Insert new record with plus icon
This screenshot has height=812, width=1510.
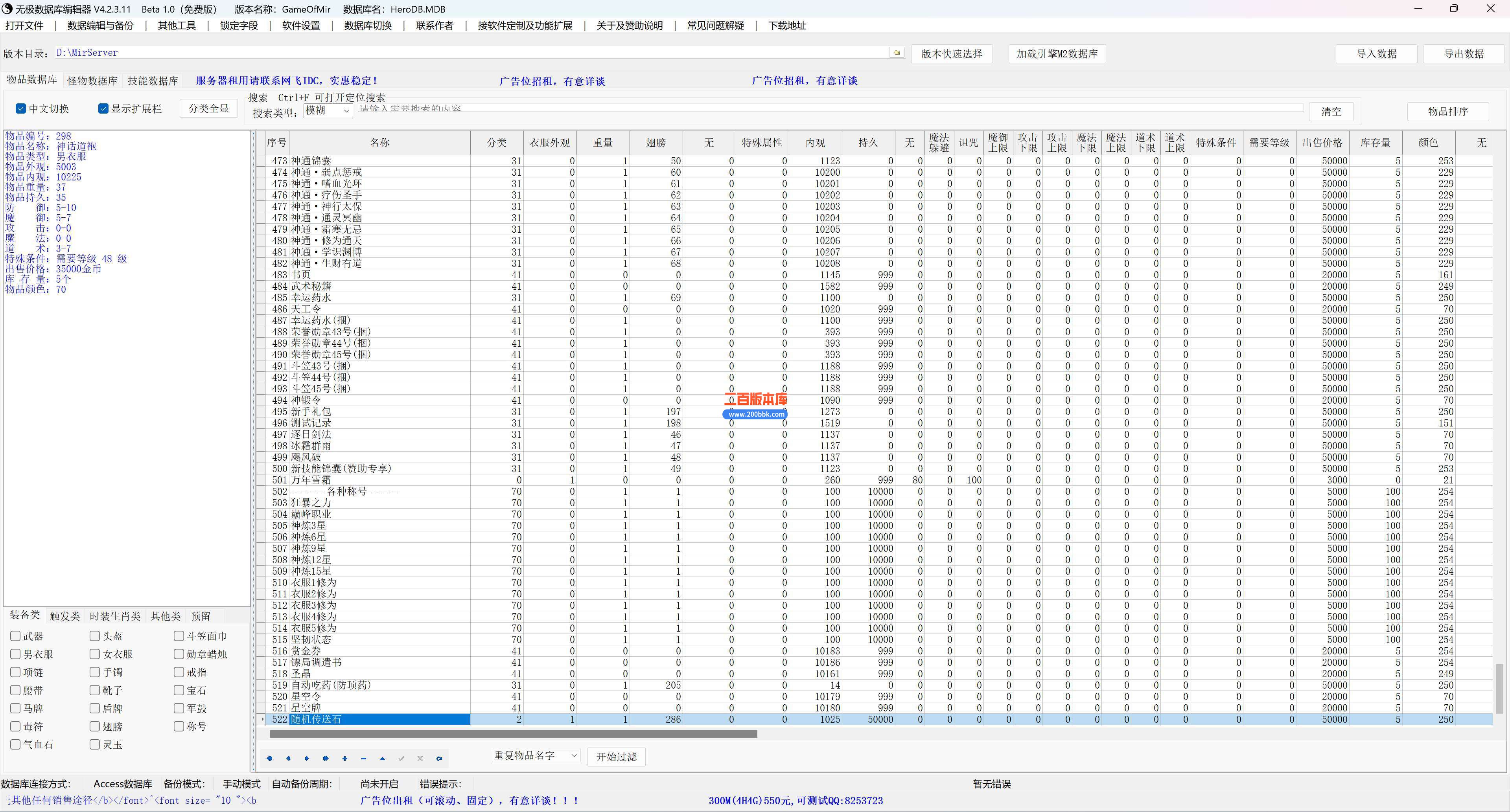(x=345, y=758)
